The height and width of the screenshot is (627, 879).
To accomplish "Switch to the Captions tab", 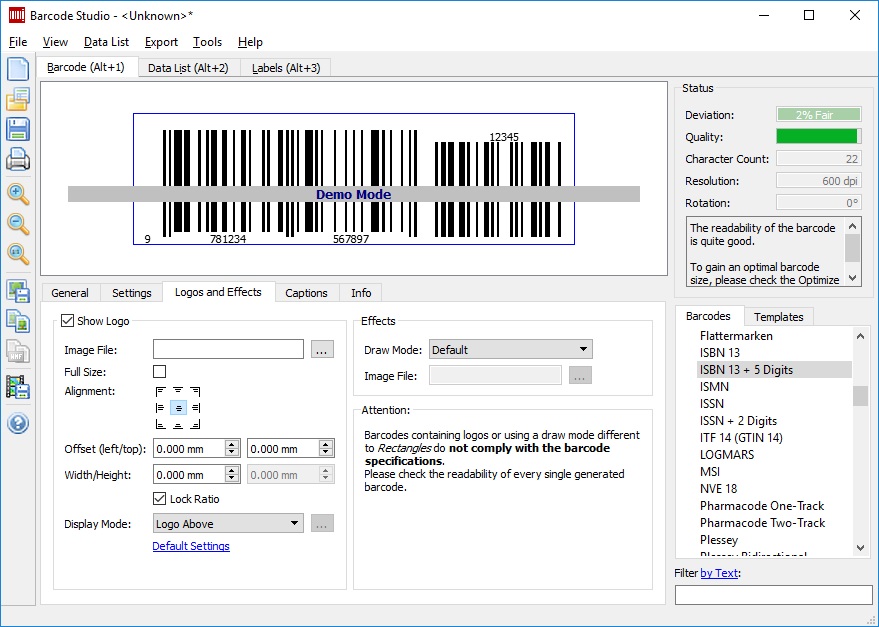I will [306, 292].
